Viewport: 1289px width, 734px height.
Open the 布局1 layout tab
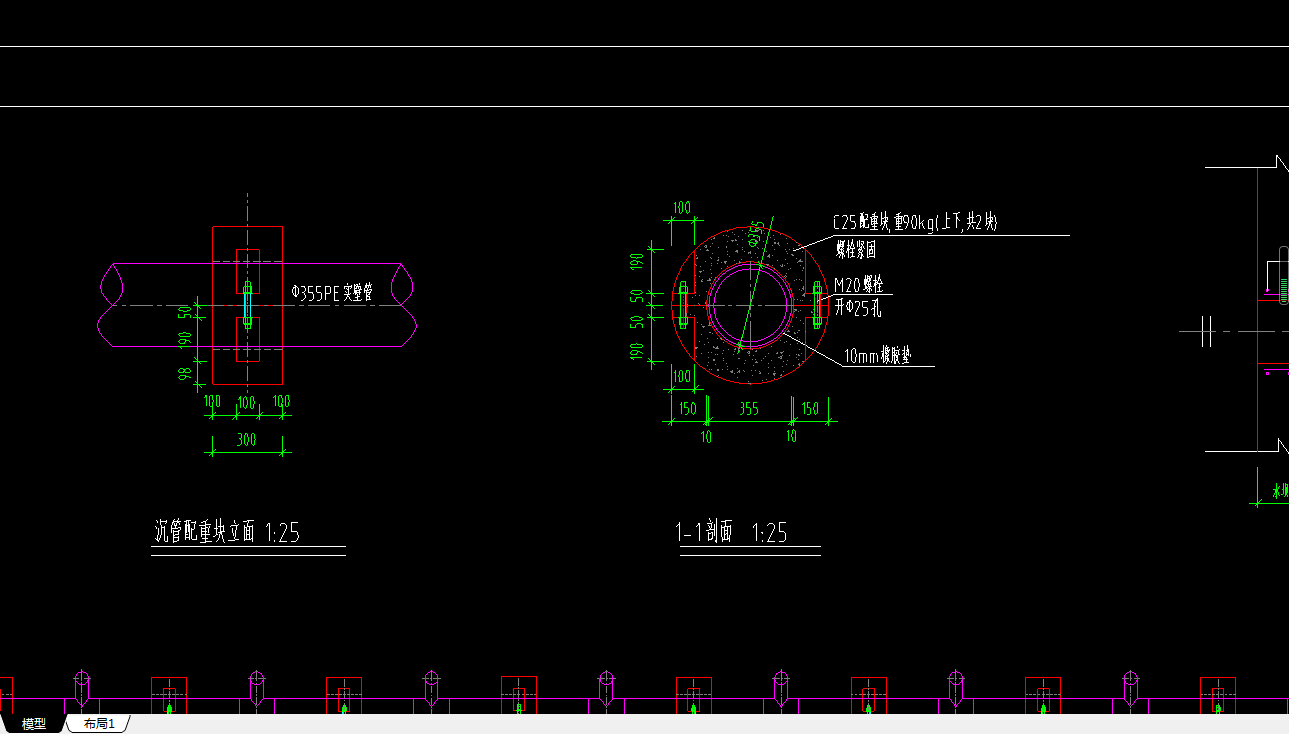99,724
